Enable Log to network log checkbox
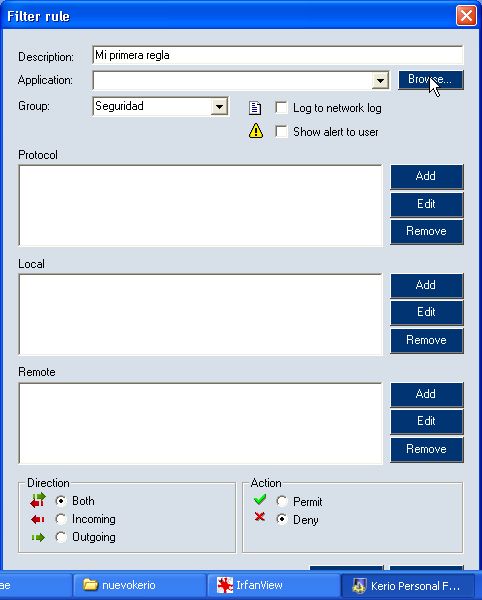482x600 pixels. [281, 108]
